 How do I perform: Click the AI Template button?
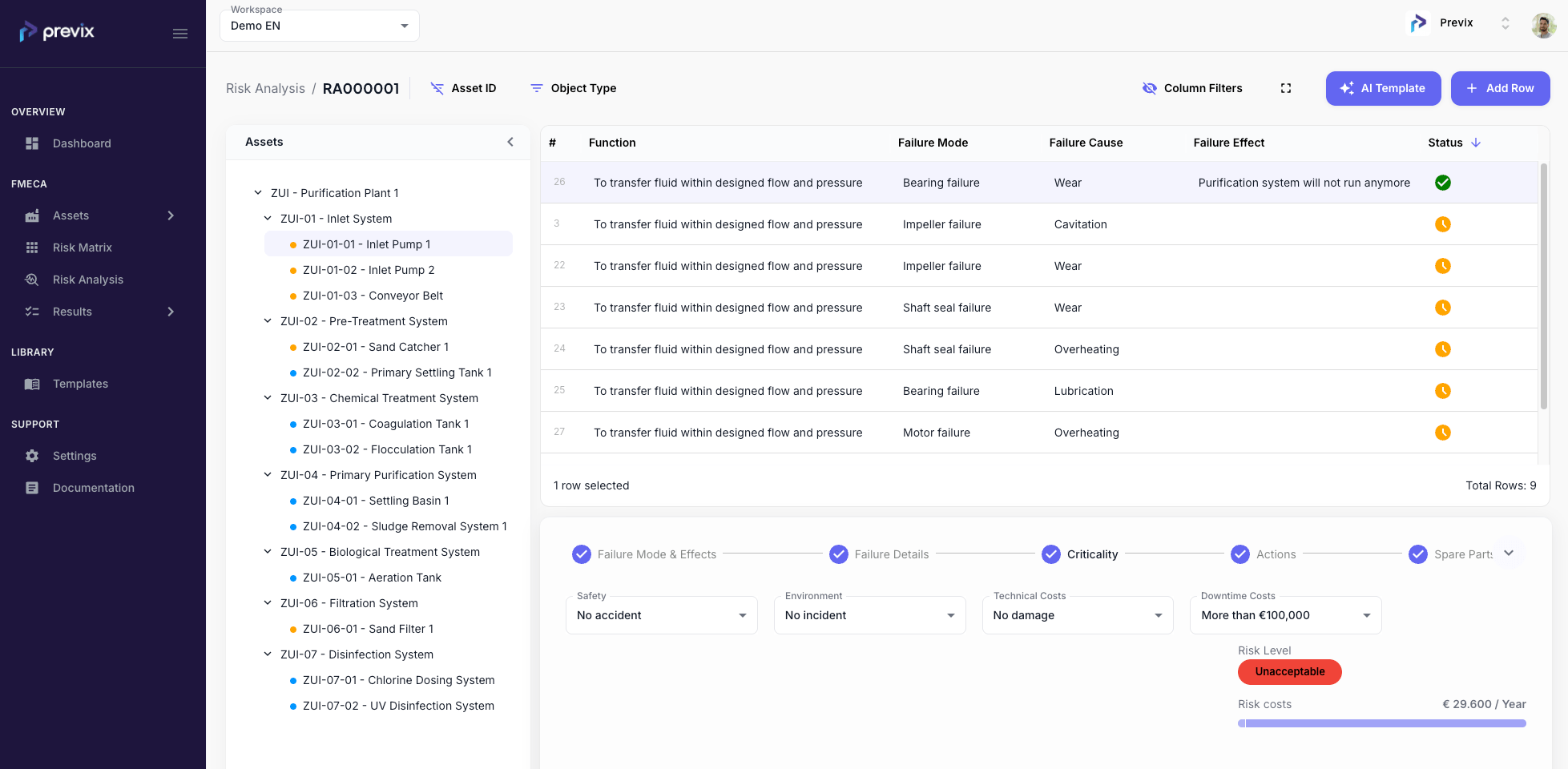(1383, 88)
